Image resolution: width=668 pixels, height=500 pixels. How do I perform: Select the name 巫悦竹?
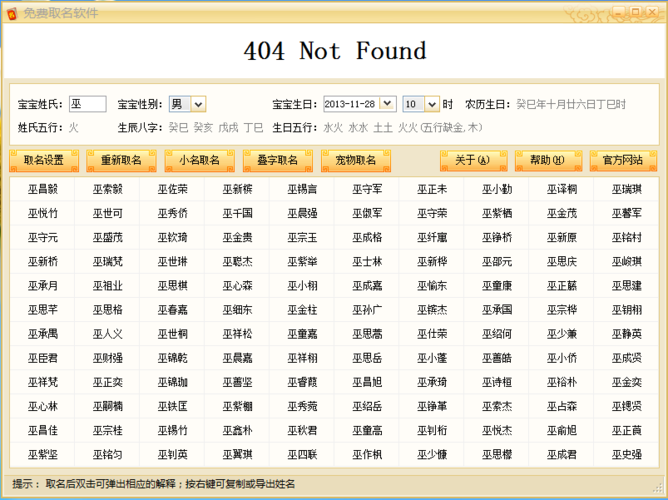click(43, 213)
